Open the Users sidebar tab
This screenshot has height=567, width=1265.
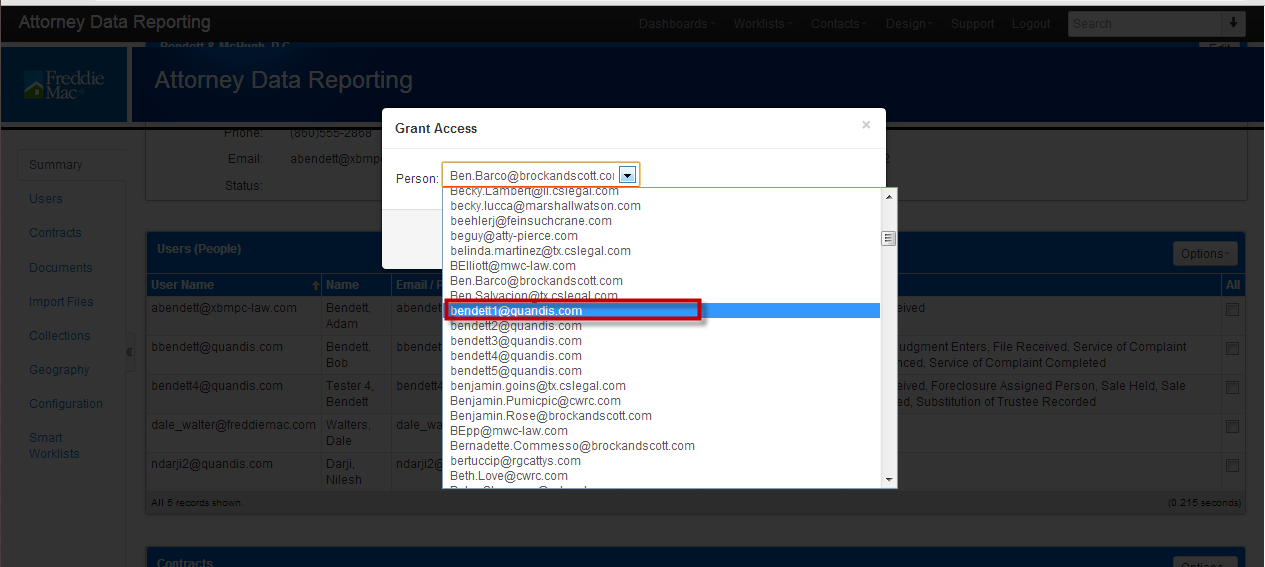point(46,199)
